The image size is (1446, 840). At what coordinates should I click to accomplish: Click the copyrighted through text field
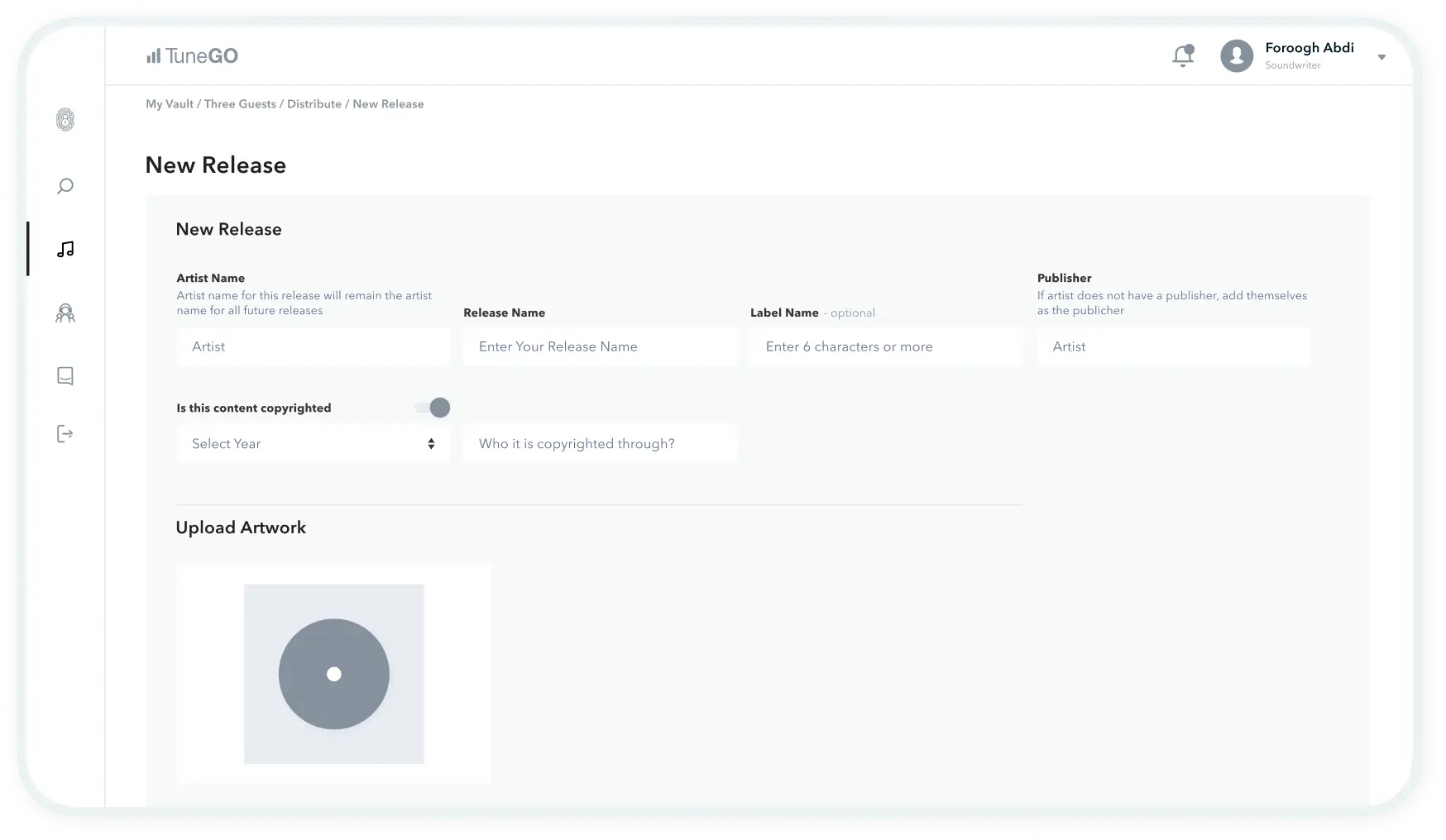click(600, 444)
